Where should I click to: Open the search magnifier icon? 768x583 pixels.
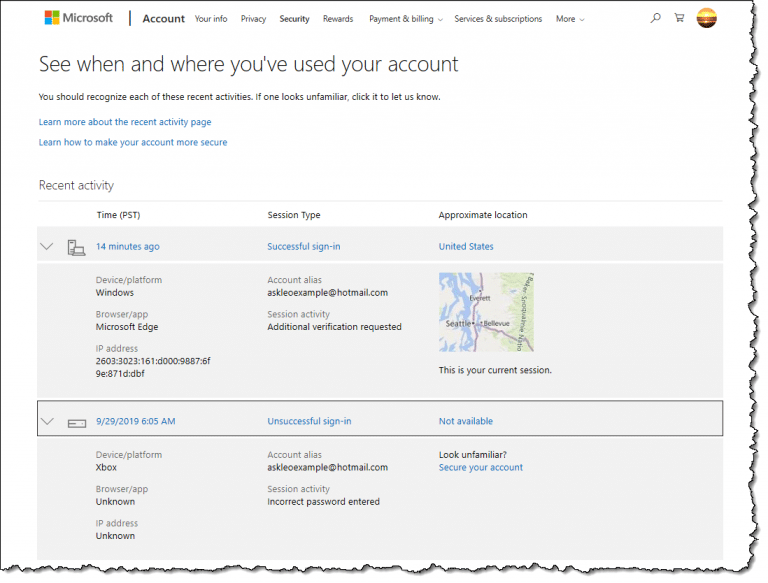click(655, 18)
